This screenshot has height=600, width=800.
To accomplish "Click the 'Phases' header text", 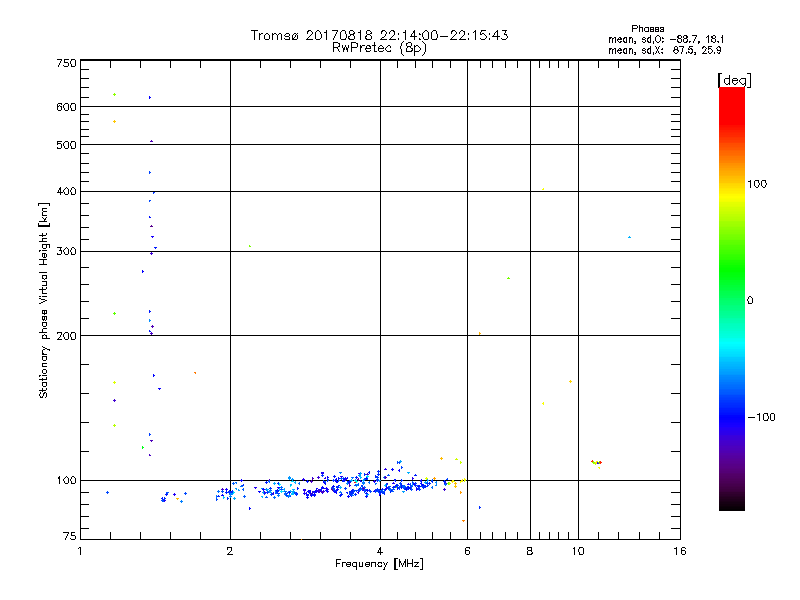I will click(647, 29).
